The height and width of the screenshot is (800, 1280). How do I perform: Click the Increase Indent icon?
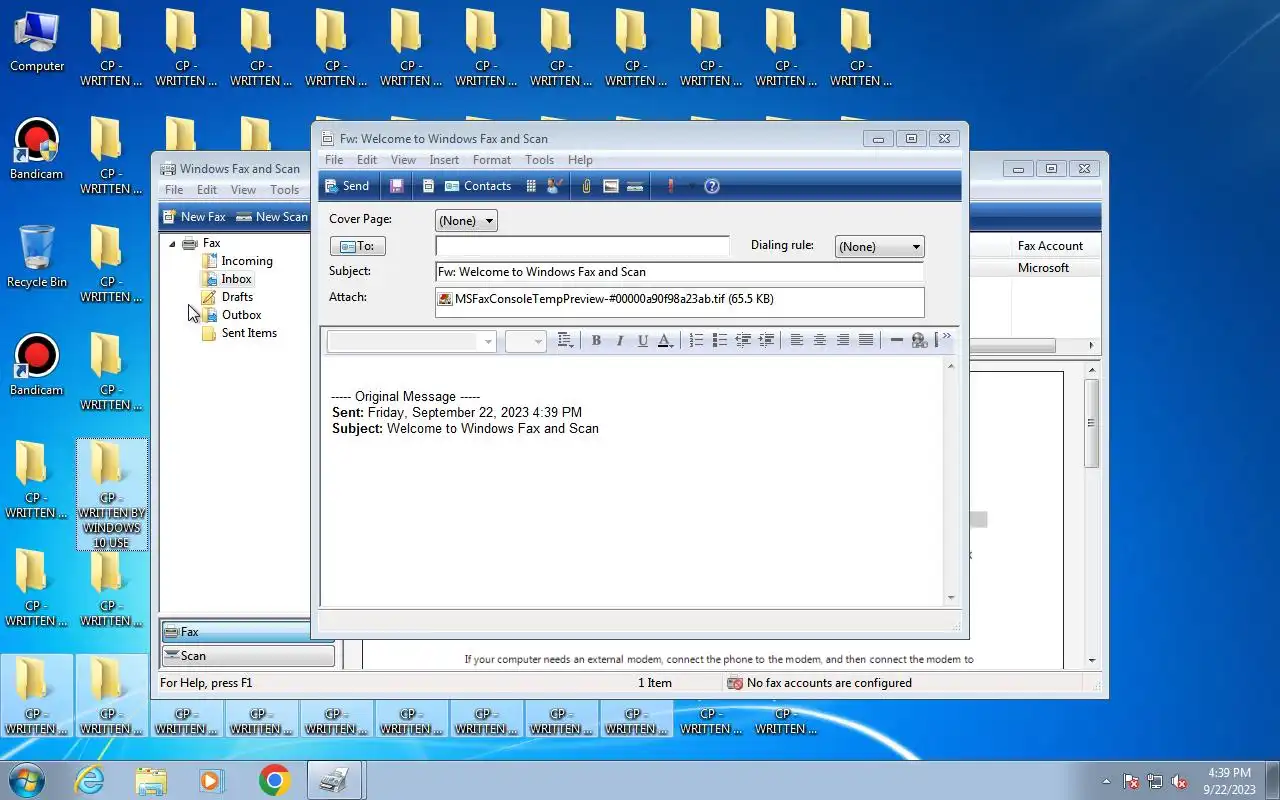[x=766, y=341]
